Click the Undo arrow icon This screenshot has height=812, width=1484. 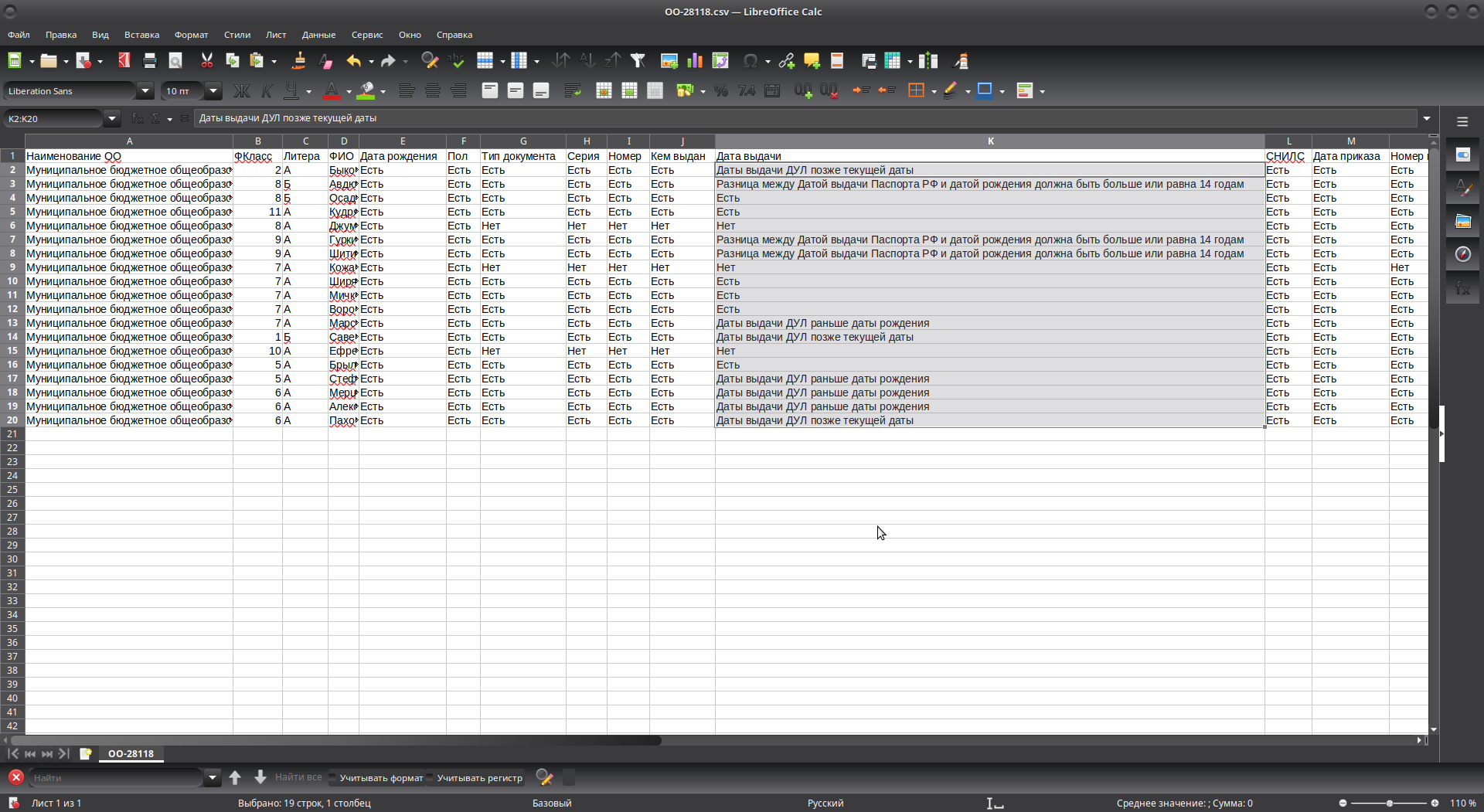353,61
